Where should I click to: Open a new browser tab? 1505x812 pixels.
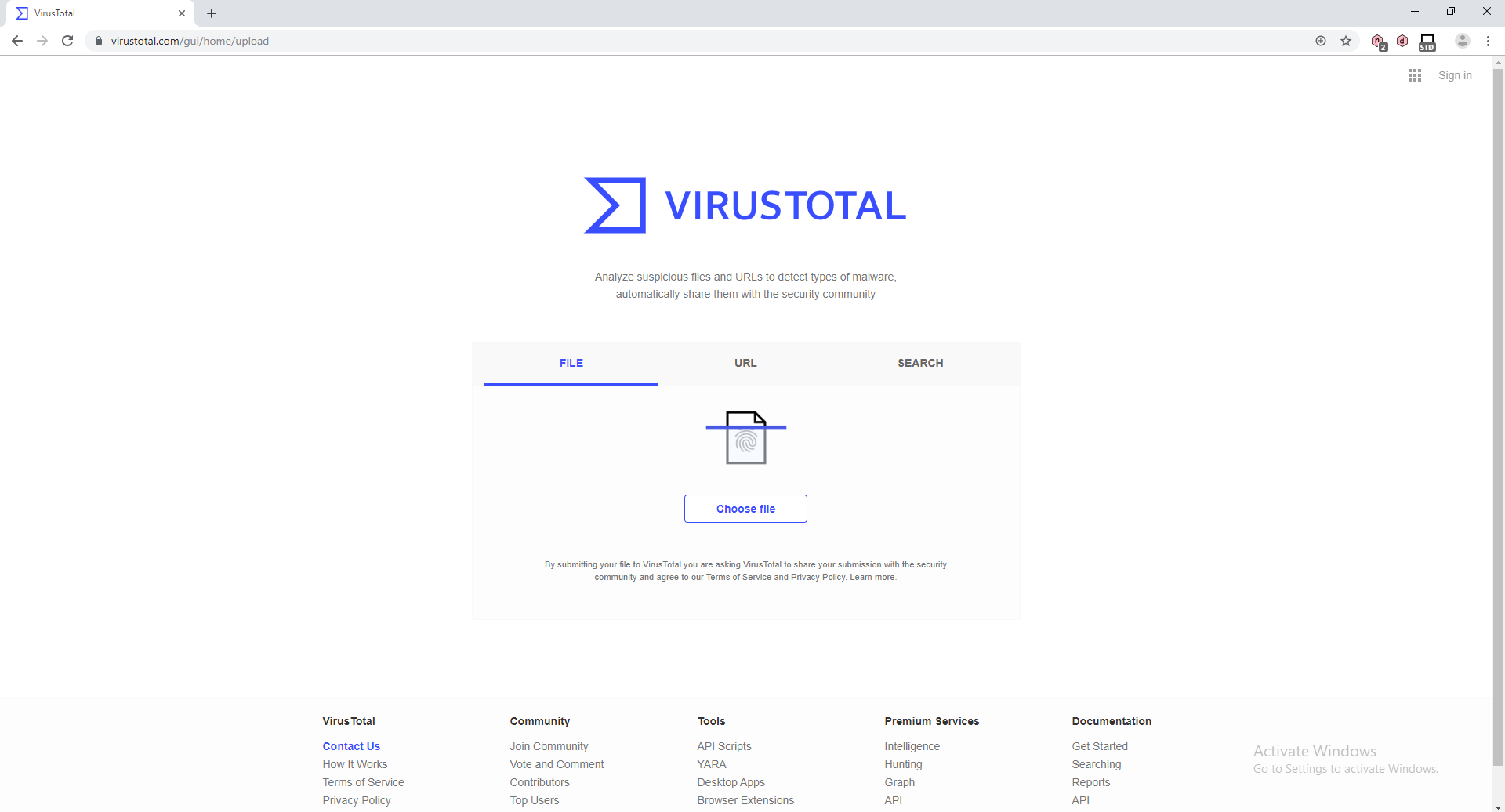[212, 13]
